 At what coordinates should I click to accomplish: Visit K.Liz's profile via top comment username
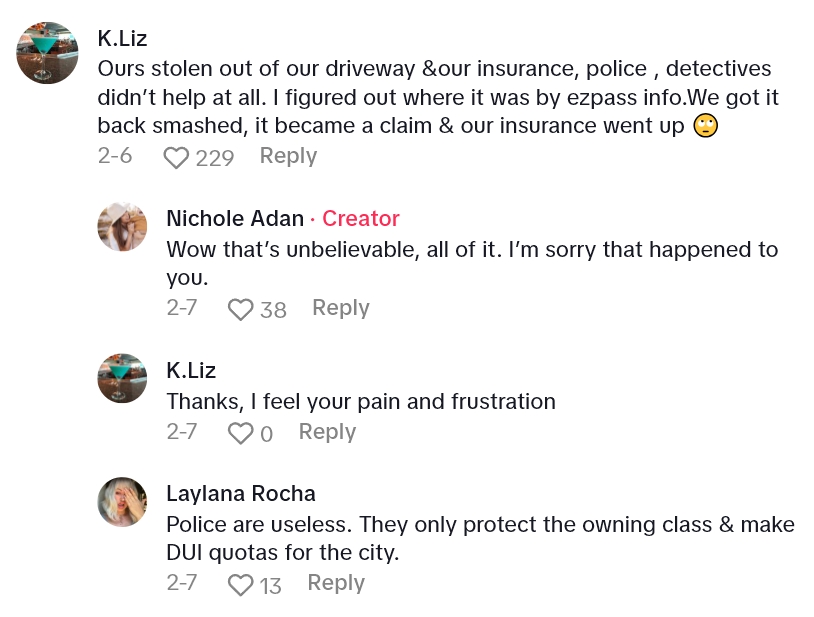pos(122,39)
